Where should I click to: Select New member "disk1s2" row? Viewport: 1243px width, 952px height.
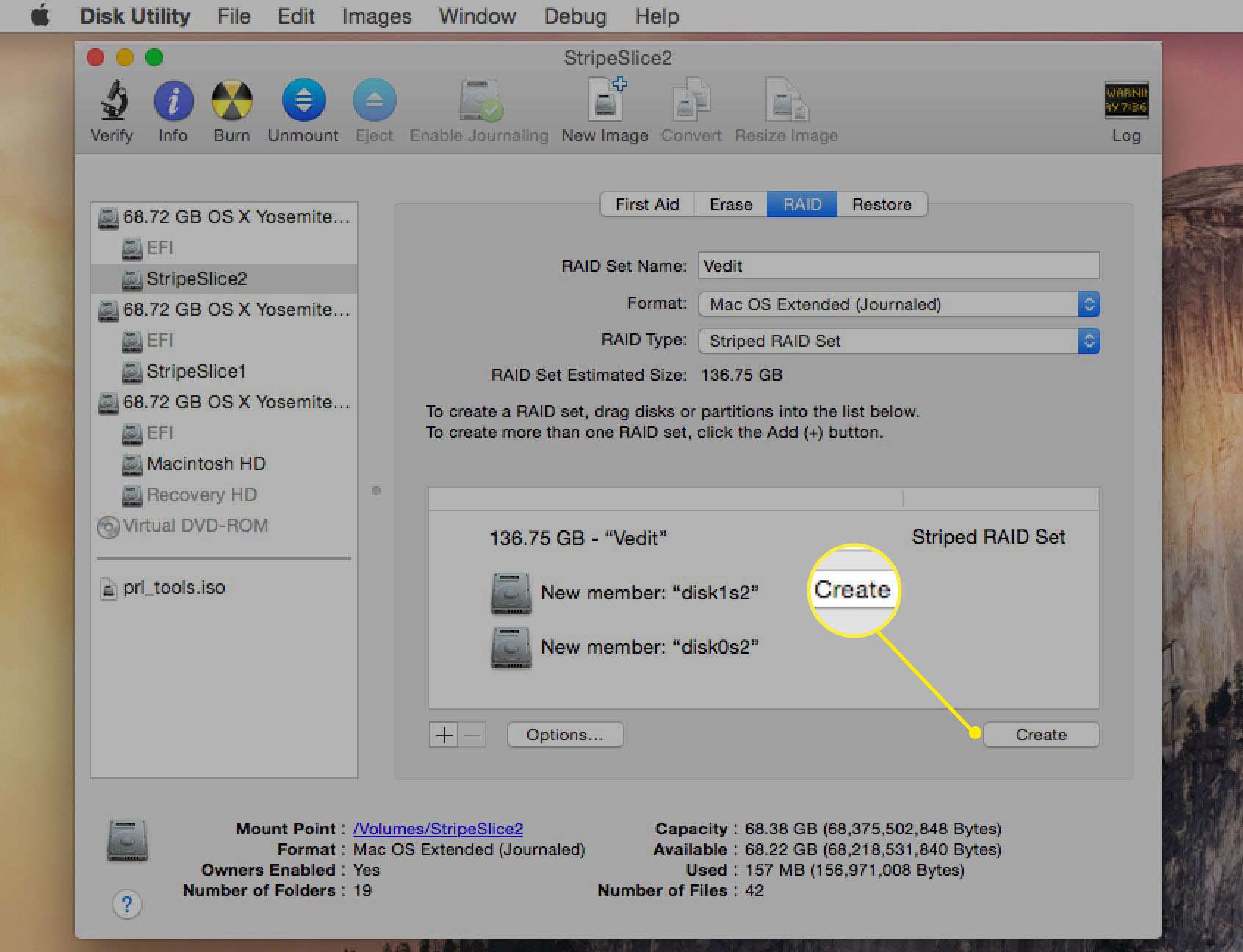[764, 593]
